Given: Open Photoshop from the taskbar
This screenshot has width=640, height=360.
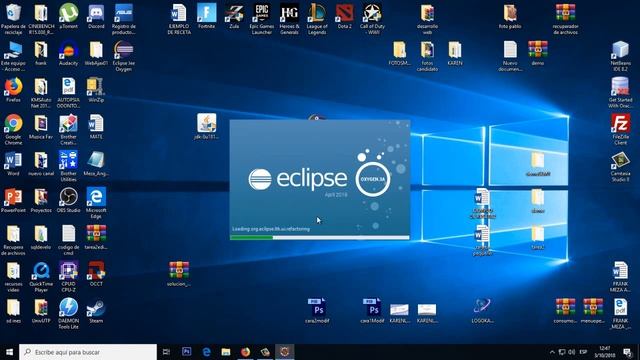Looking at the screenshot, I should 187,352.
